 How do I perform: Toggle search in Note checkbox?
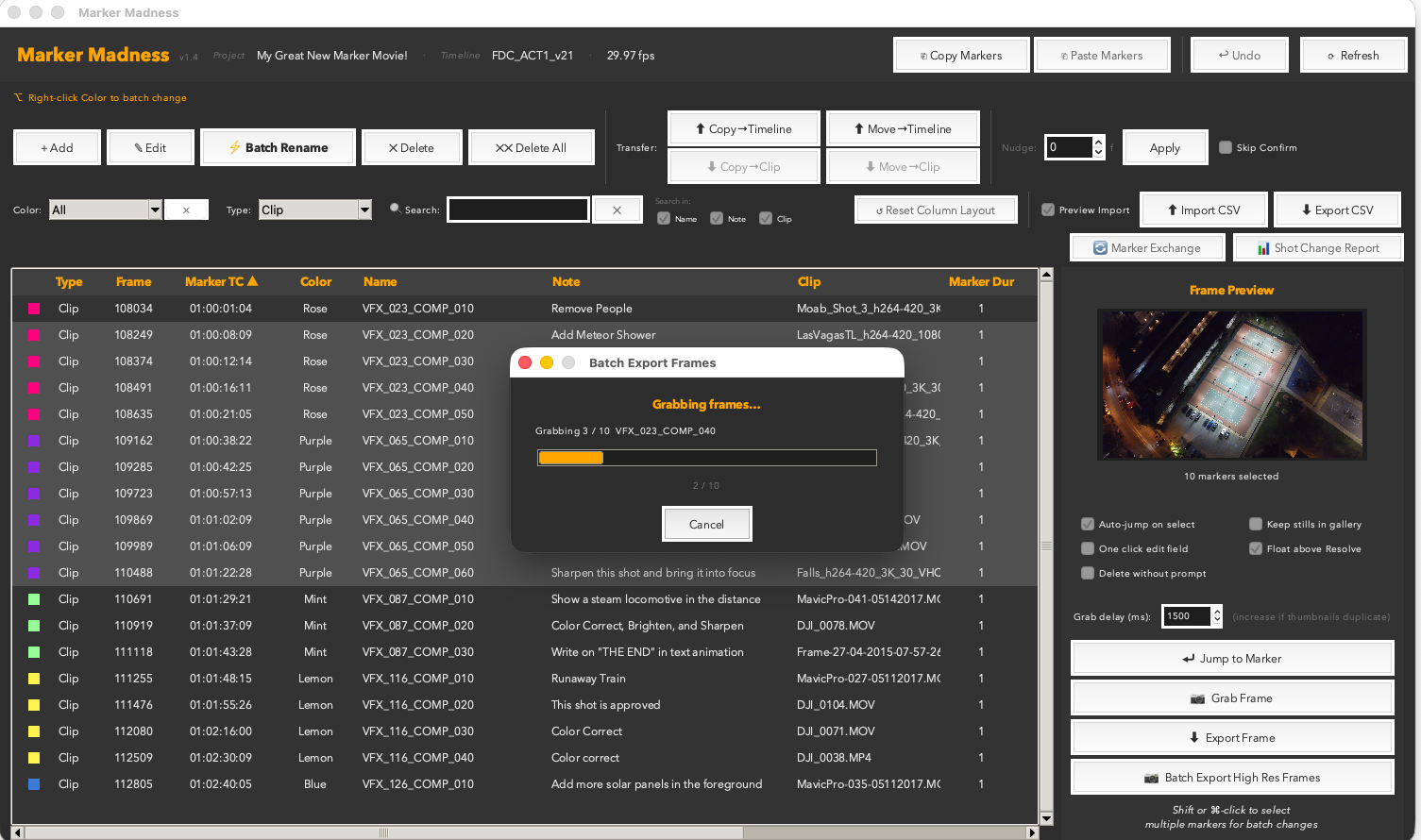(717, 218)
